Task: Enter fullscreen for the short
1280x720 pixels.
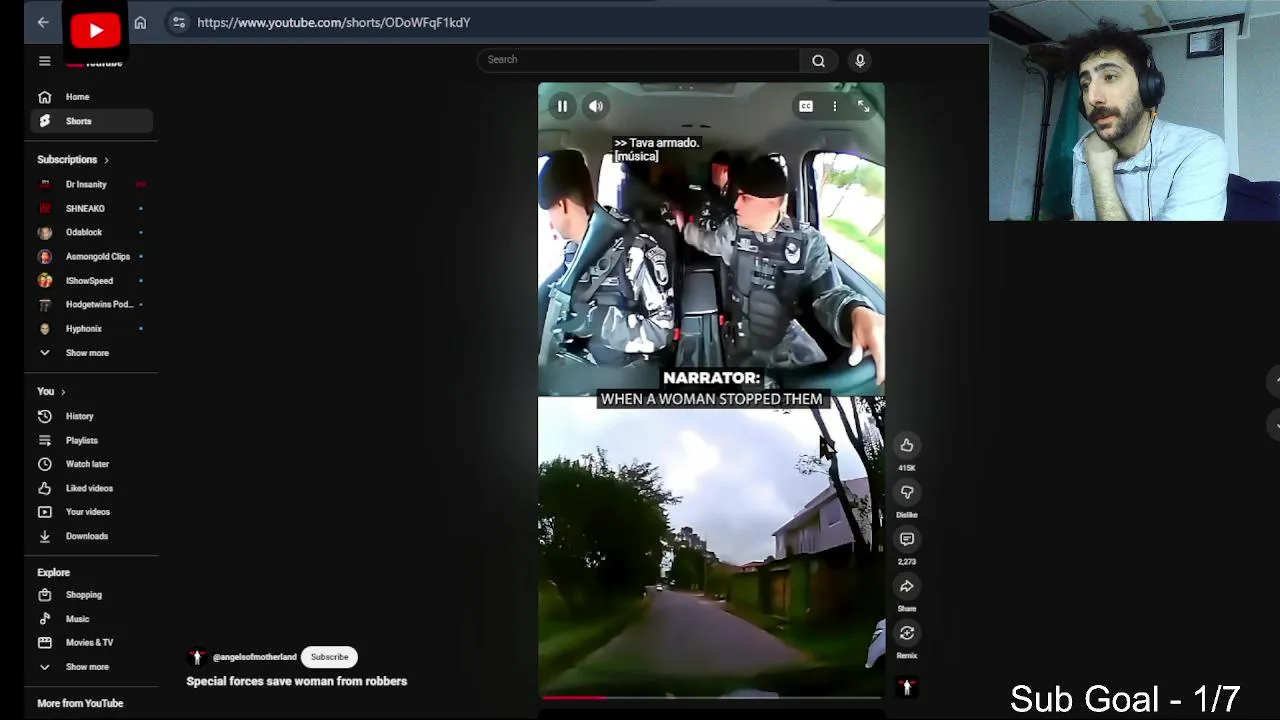Action: (864, 106)
